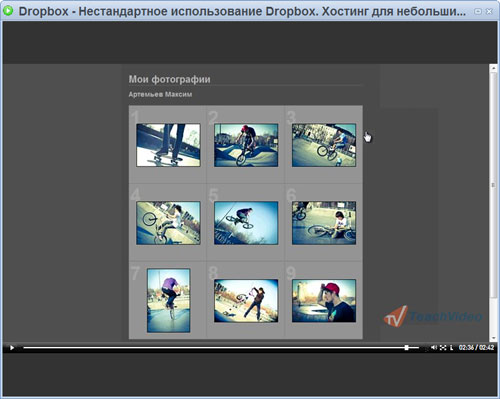This screenshot has width=500, height=399.
Task: Click the scrollbar's up arrow
Action: (493, 68)
